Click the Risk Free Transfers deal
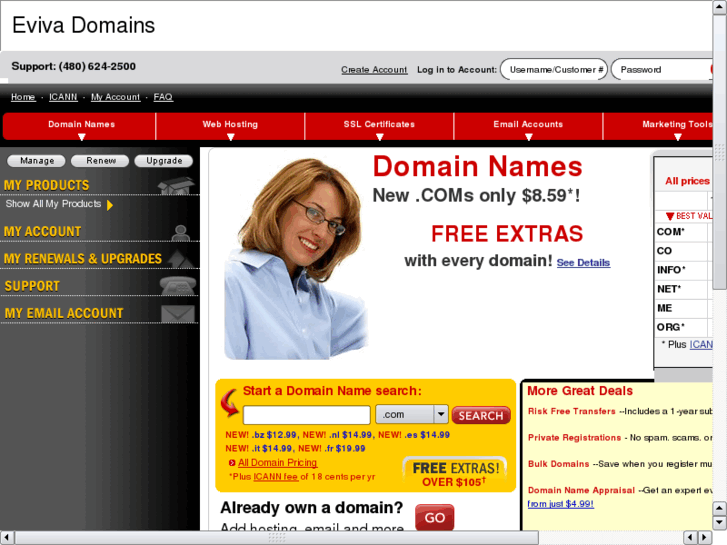Viewport: 727px width, 545px height. tap(572, 411)
